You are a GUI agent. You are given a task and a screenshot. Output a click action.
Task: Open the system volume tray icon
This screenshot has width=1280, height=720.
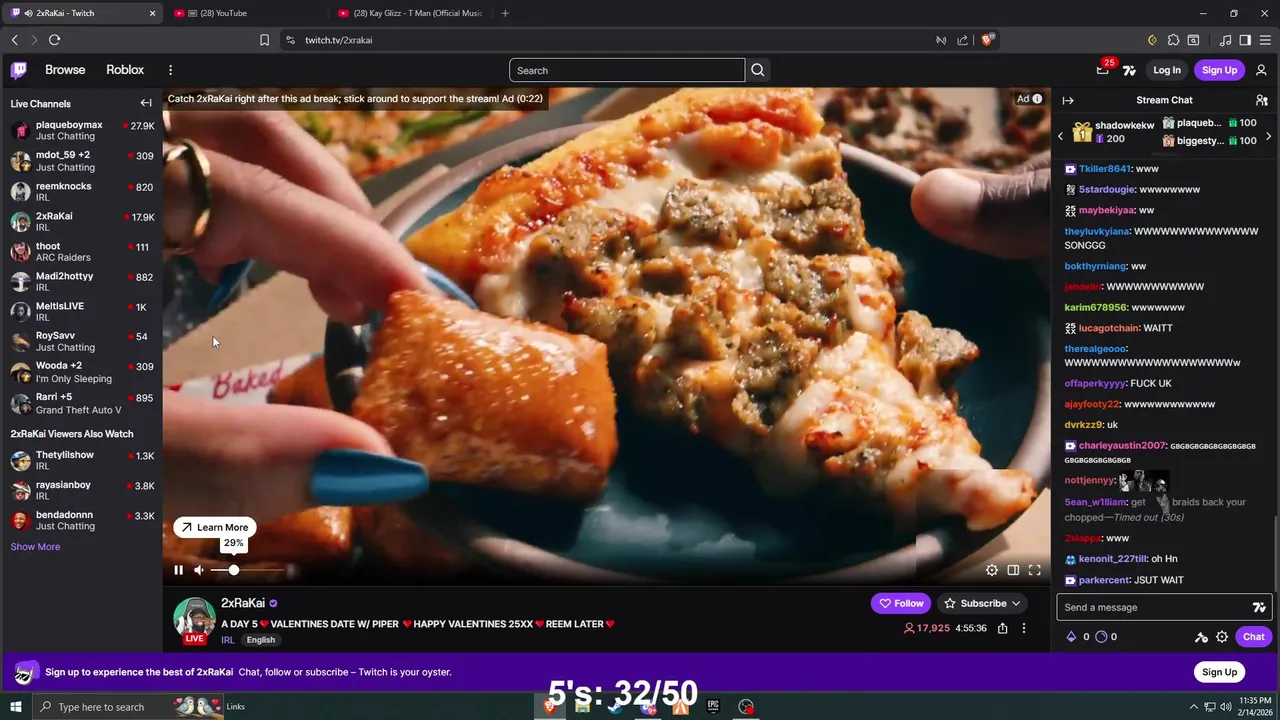[1226, 707]
